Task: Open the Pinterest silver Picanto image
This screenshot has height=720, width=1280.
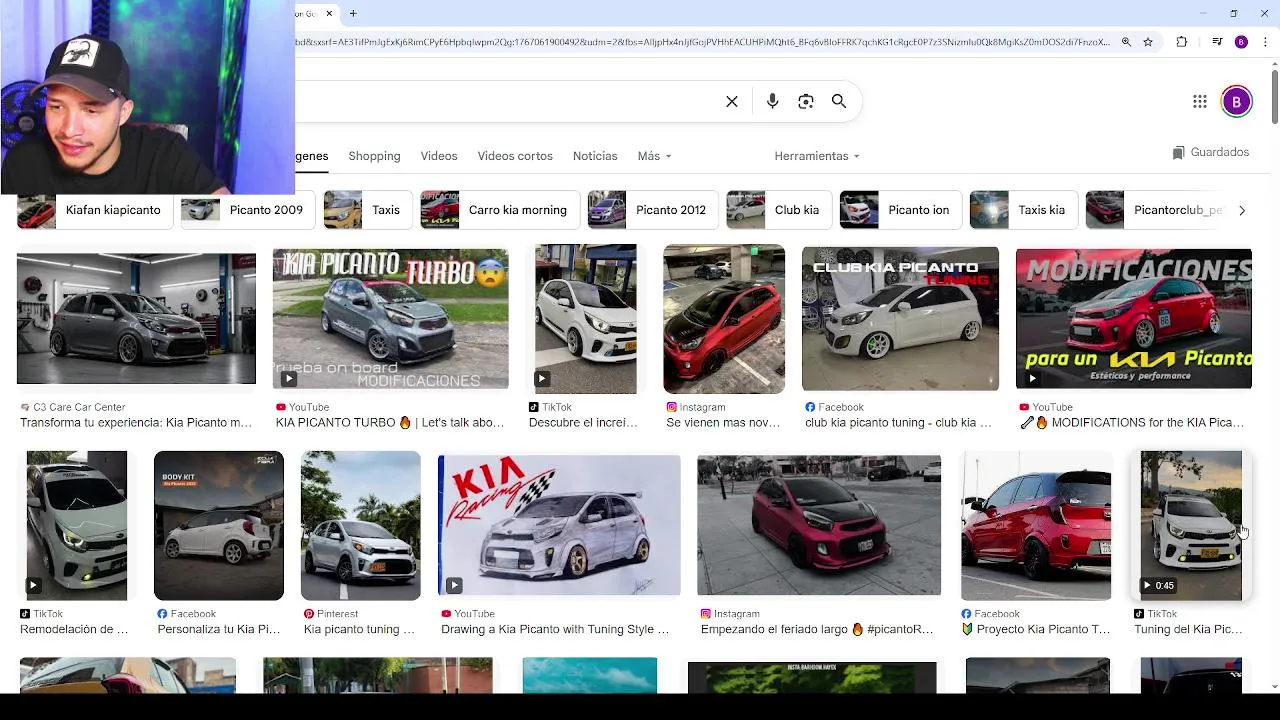Action: click(360, 526)
